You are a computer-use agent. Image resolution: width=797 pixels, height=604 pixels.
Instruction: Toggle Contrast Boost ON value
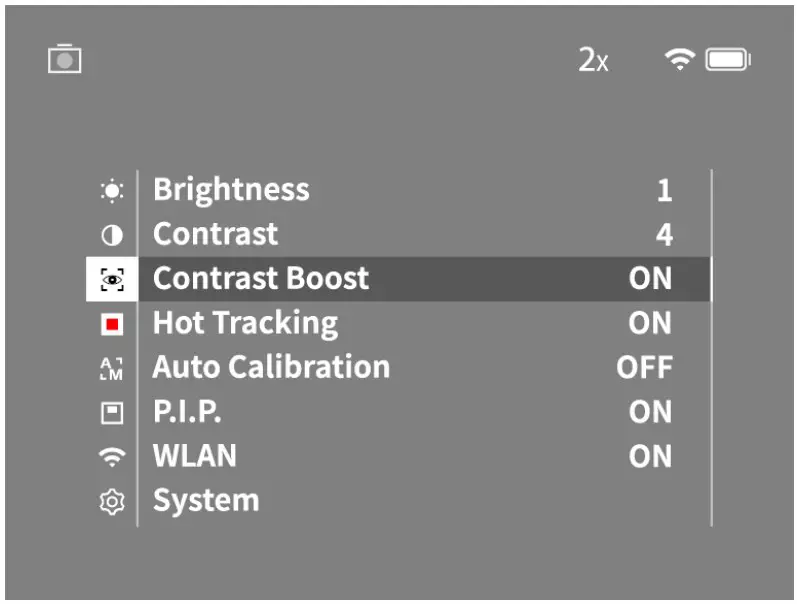[650, 279]
